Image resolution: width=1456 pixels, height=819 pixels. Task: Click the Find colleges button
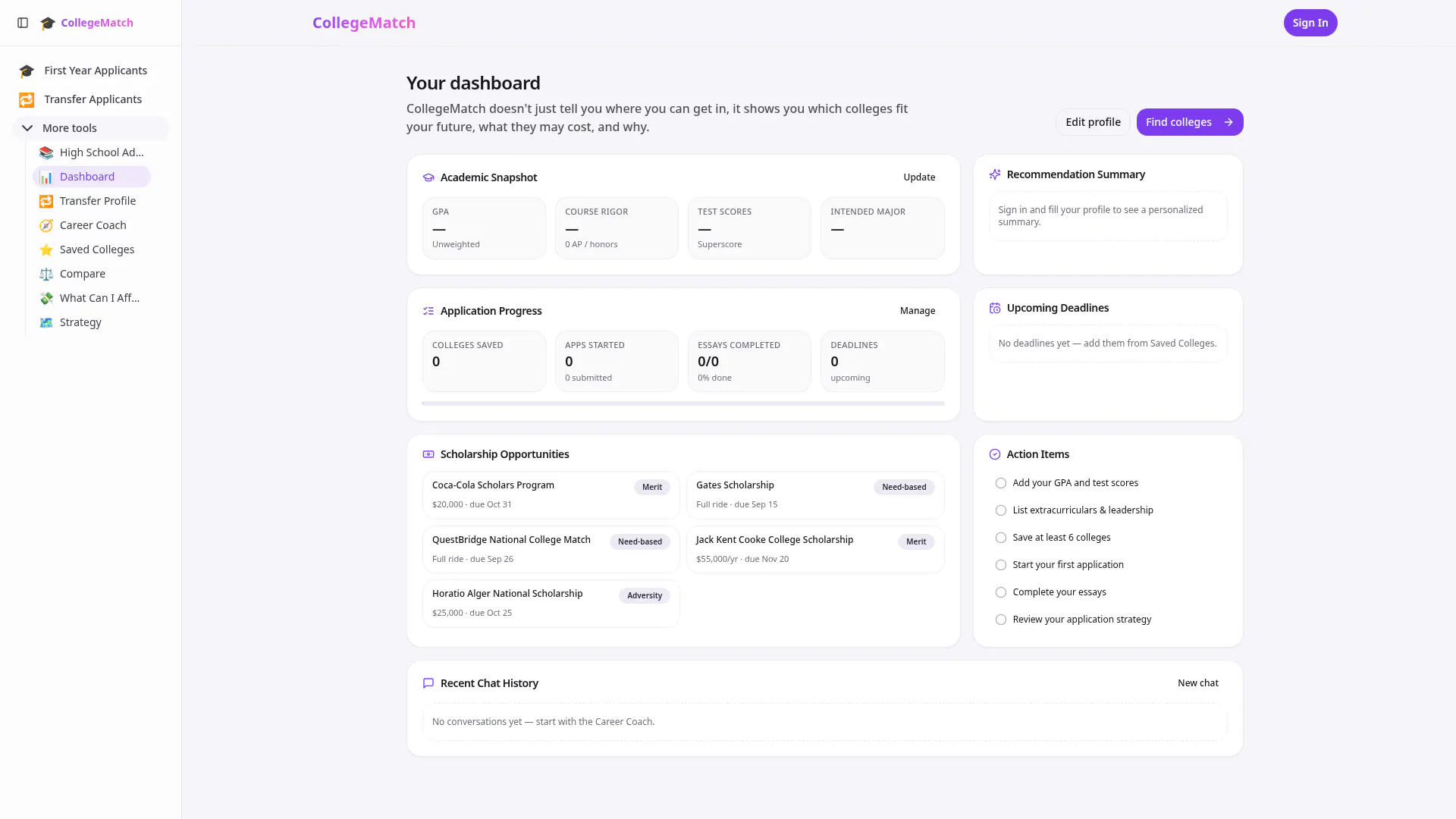(x=1190, y=122)
